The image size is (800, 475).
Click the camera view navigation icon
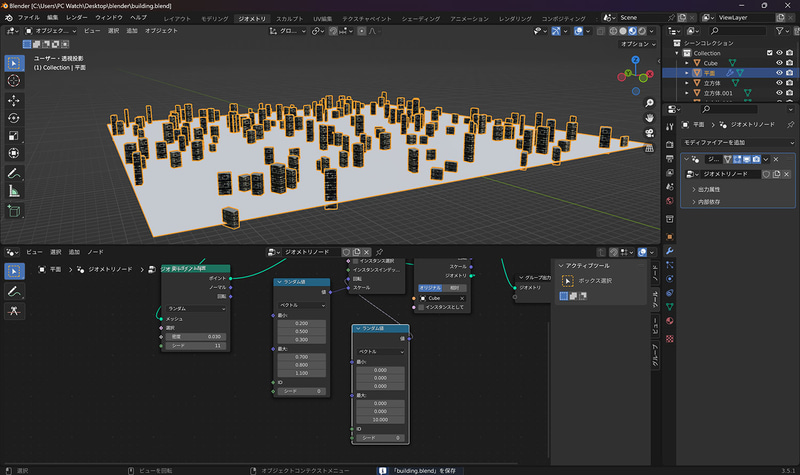coord(650,134)
